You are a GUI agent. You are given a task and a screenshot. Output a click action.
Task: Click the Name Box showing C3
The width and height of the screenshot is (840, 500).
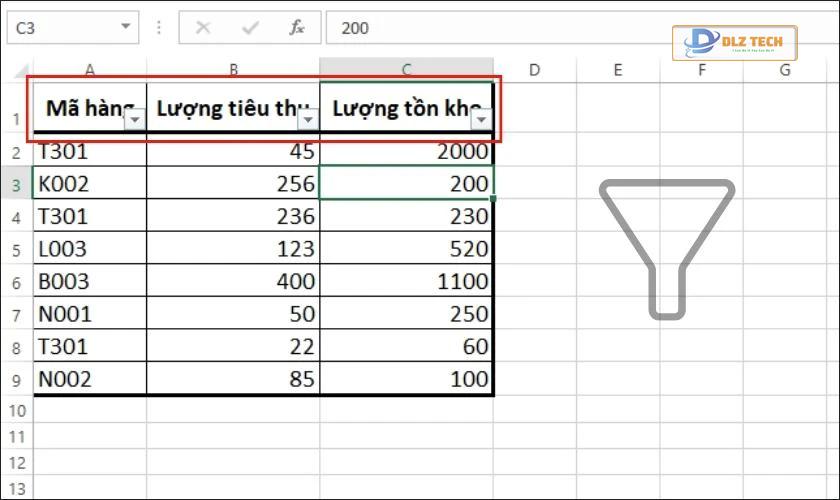(73, 27)
